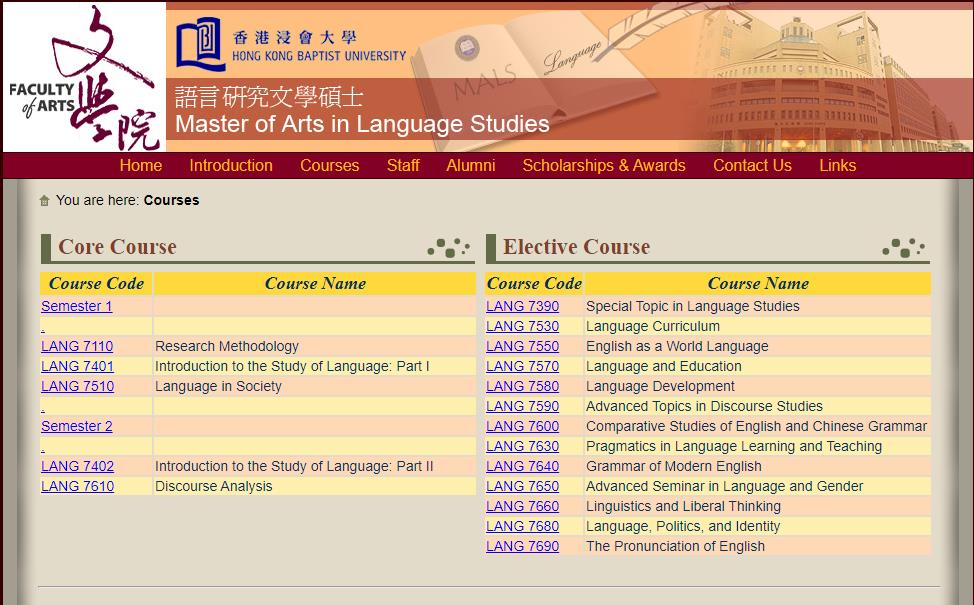The width and height of the screenshot is (974, 605).
Task: Click Special Topic in Language Studies text
Action: [693, 306]
